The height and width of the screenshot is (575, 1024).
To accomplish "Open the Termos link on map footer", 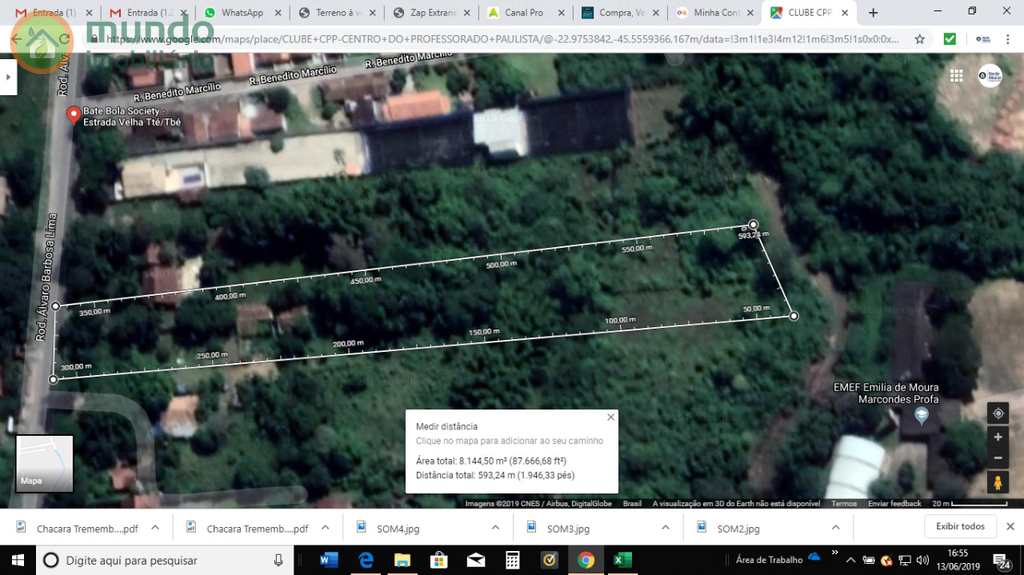I will (844, 503).
